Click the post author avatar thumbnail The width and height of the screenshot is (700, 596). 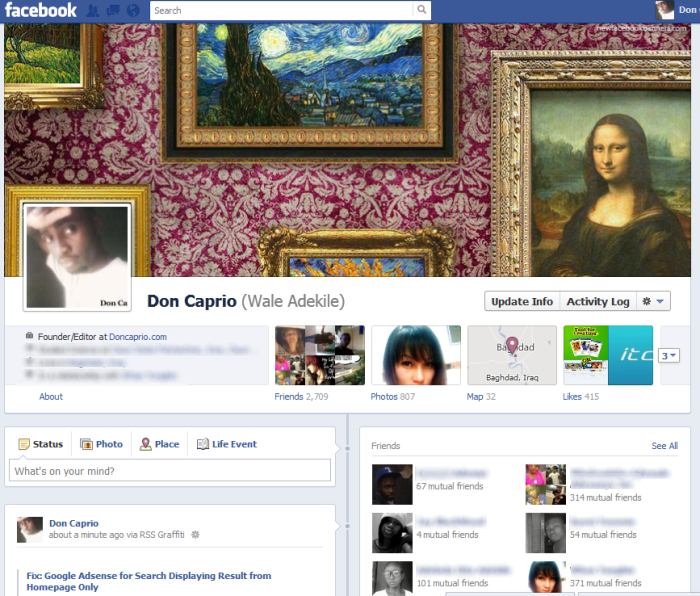pyautogui.click(x=30, y=530)
